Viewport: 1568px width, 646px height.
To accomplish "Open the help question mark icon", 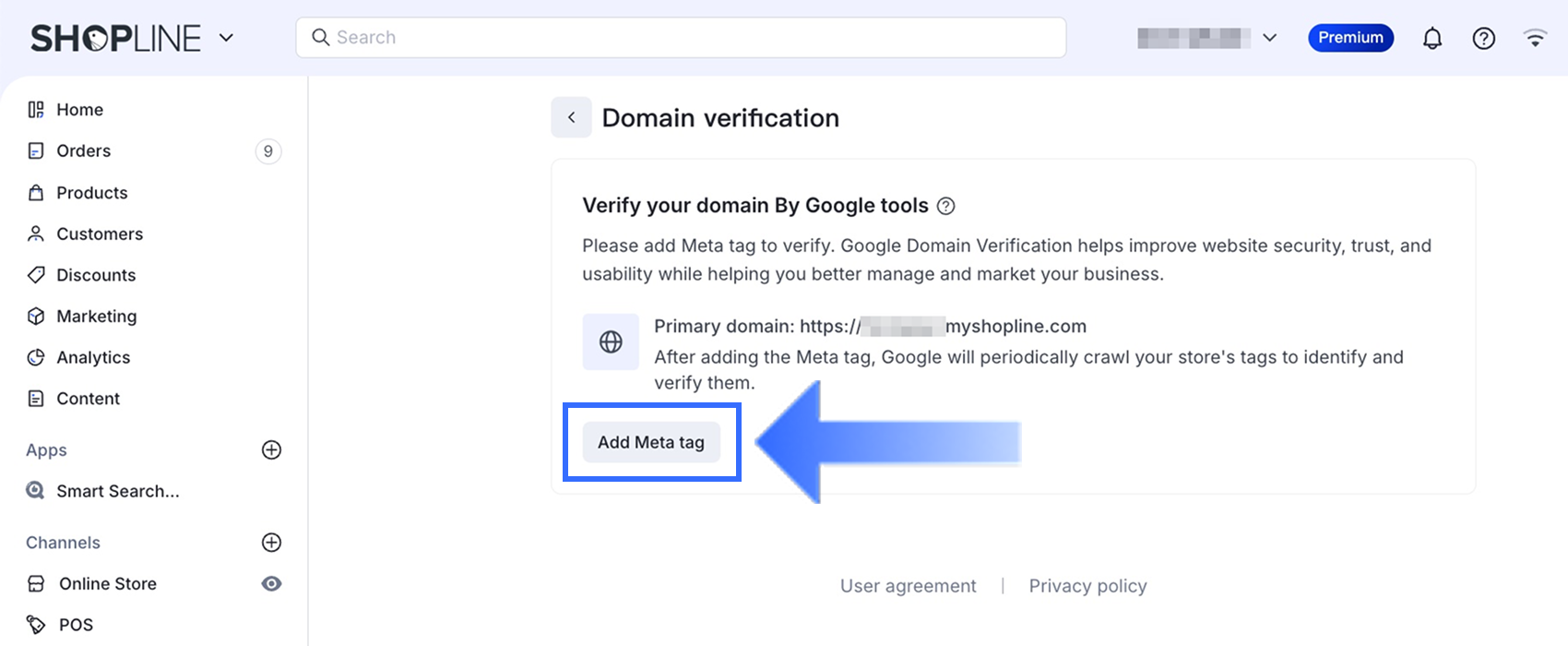I will pos(1483,38).
